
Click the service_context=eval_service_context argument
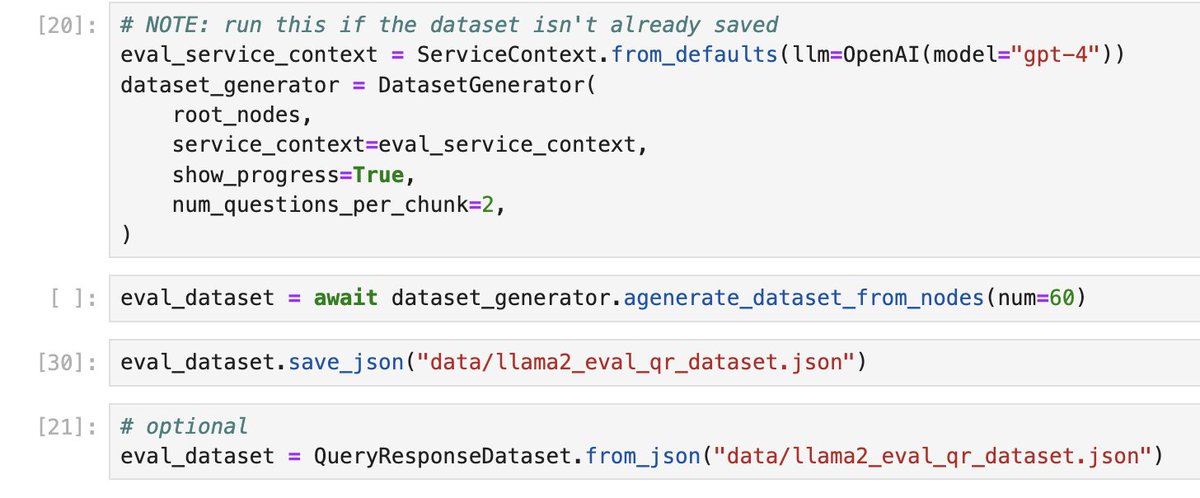[x=411, y=146]
